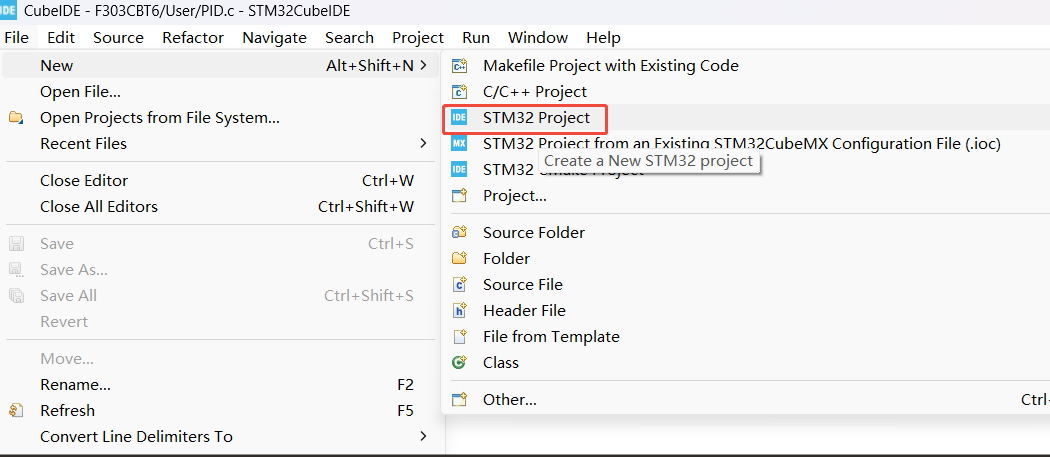Screen dimensions: 1050x457
Task: Open the Project menu in menu bar
Action: coord(417,38)
